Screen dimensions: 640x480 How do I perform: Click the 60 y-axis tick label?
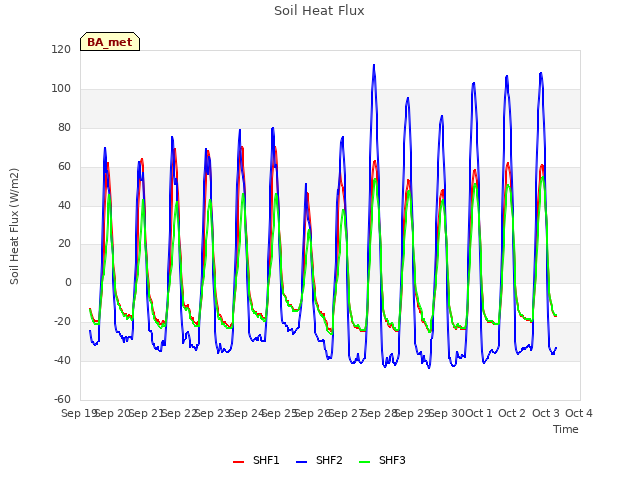click(x=64, y=166)
